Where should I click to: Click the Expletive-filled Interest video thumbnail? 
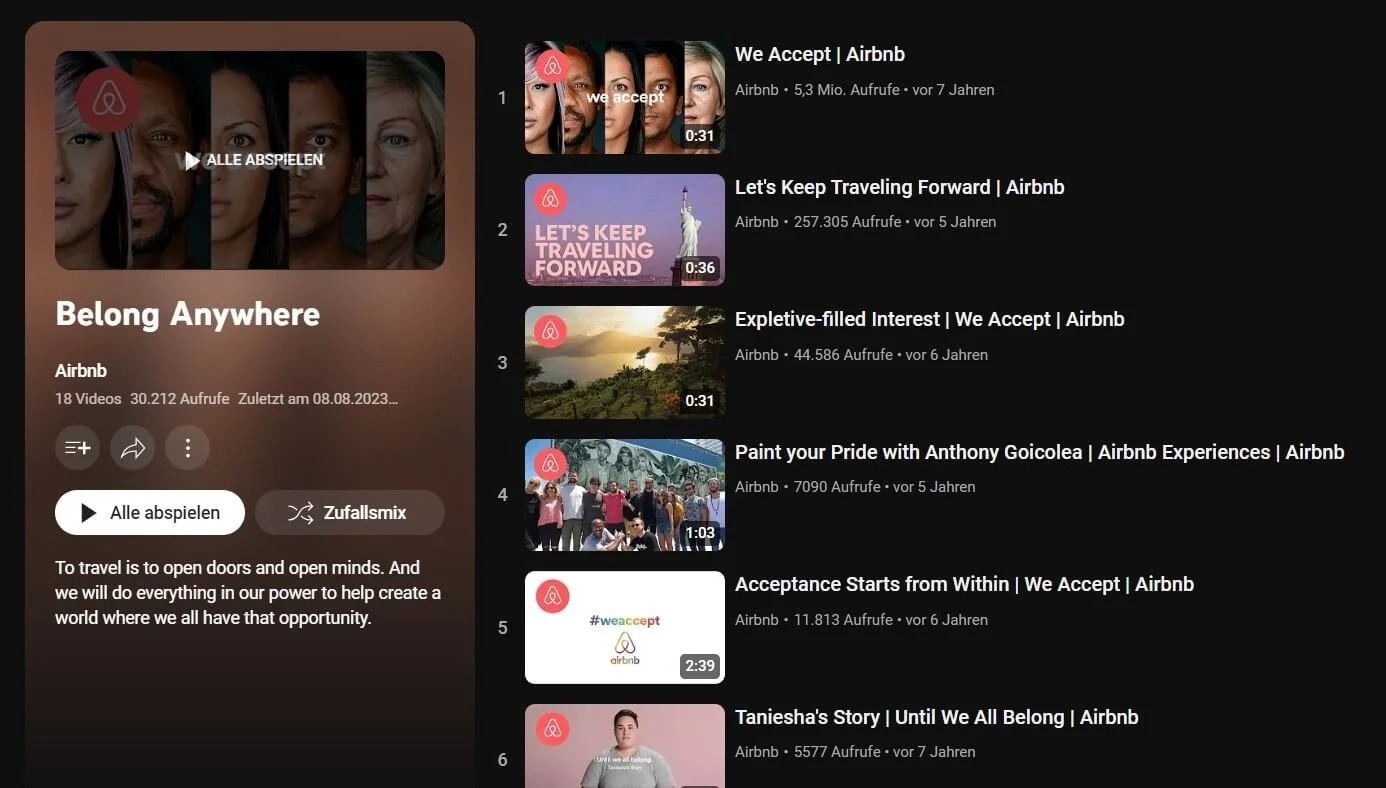(625, 362)
